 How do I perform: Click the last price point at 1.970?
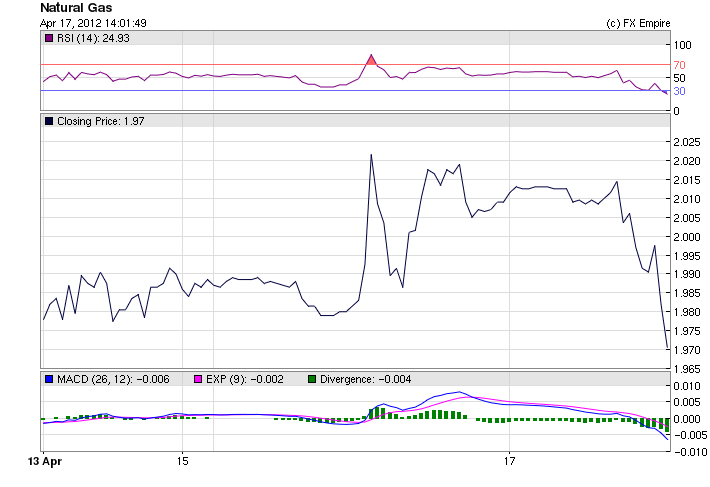click(x=667, y=348)
